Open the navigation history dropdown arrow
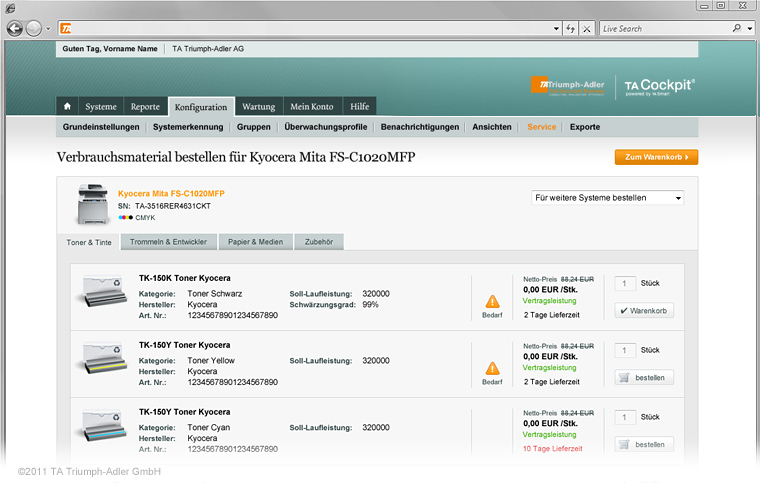The image size is (760, 483). [48, 29]
